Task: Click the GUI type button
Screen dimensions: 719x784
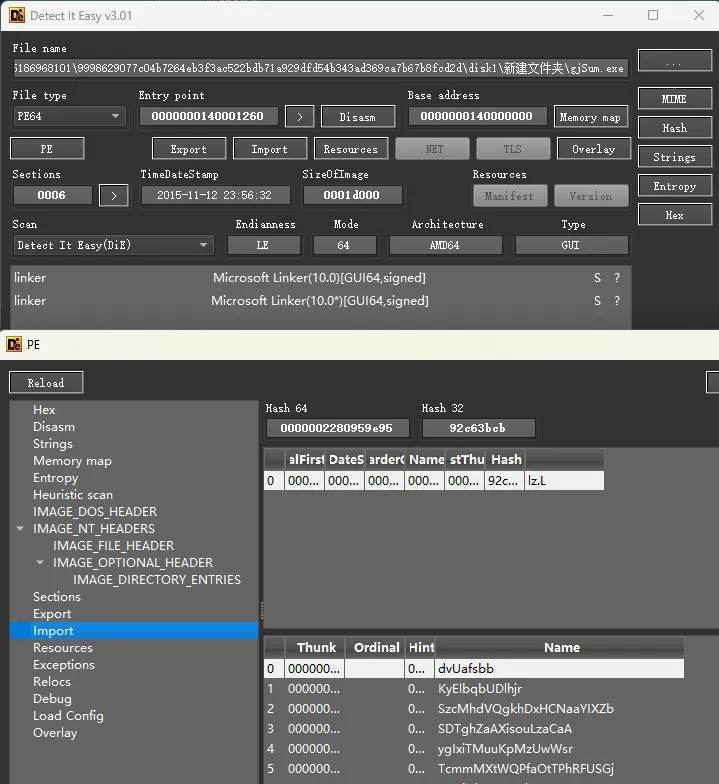Action: pos(572,246)
